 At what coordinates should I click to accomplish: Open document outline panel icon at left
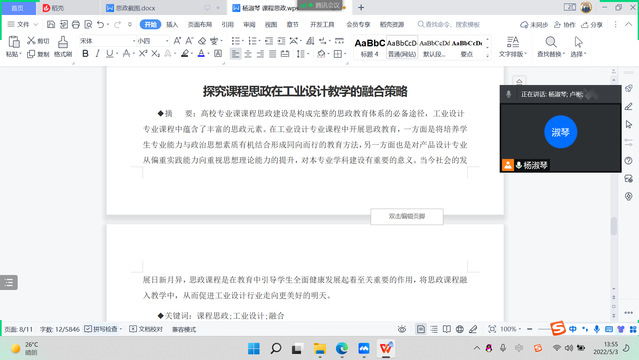point(9,282)
